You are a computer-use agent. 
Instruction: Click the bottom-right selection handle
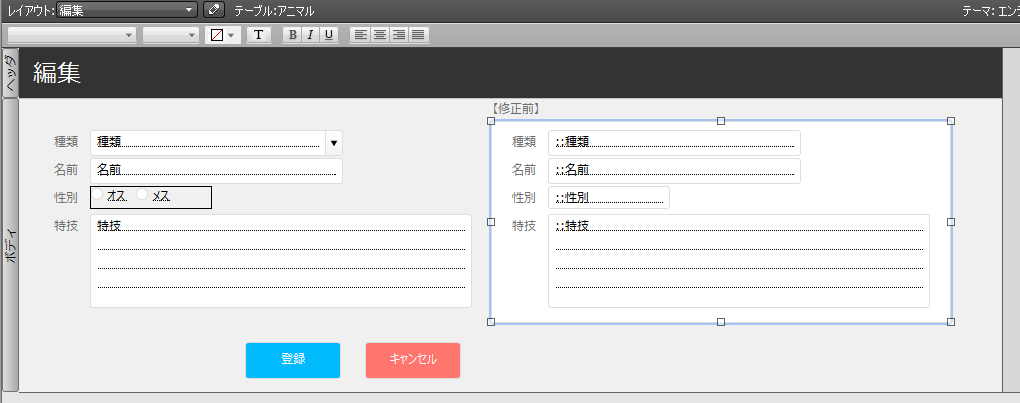[951, 322]
